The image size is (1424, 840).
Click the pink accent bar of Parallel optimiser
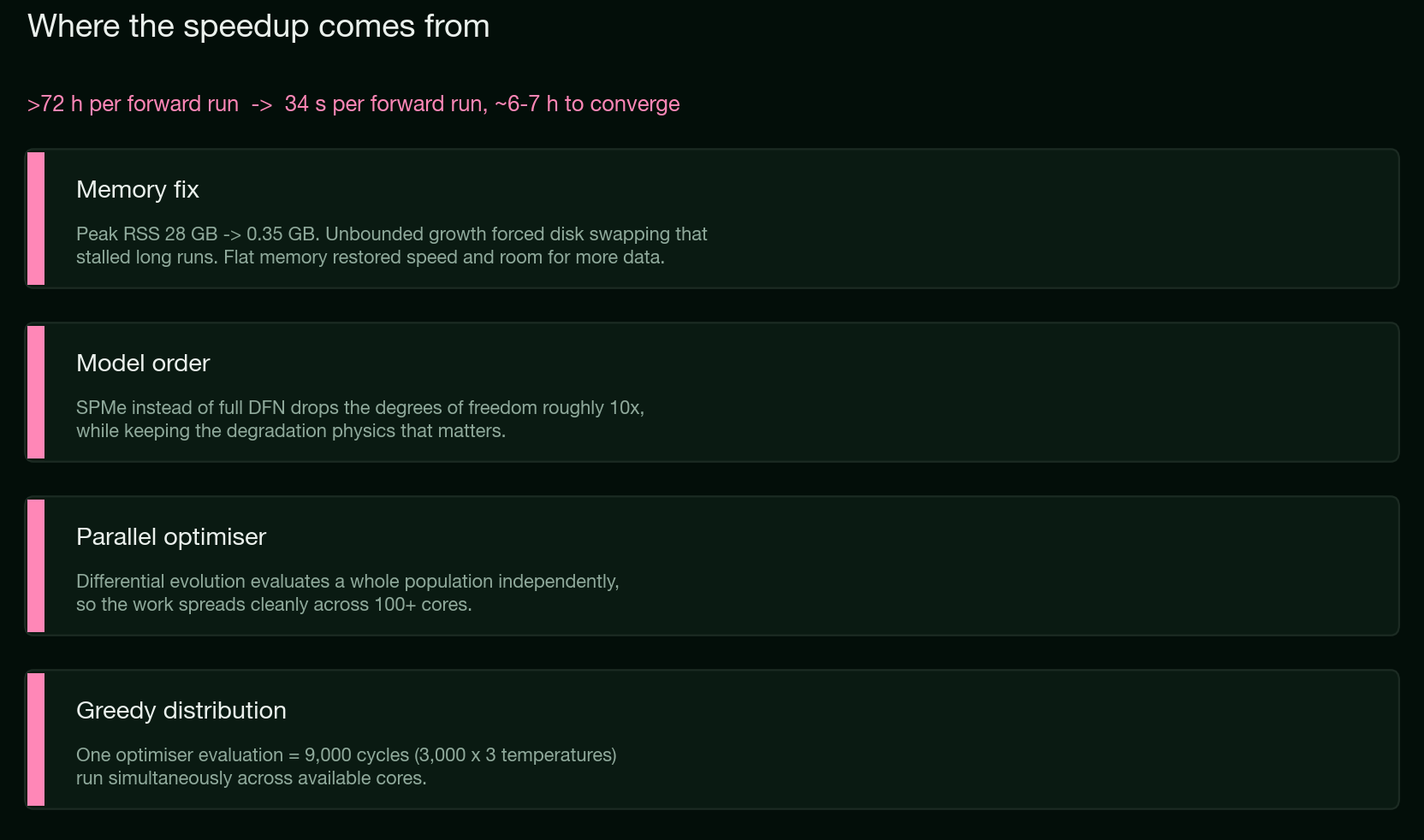pyautogui.click(x=36, y=566)
